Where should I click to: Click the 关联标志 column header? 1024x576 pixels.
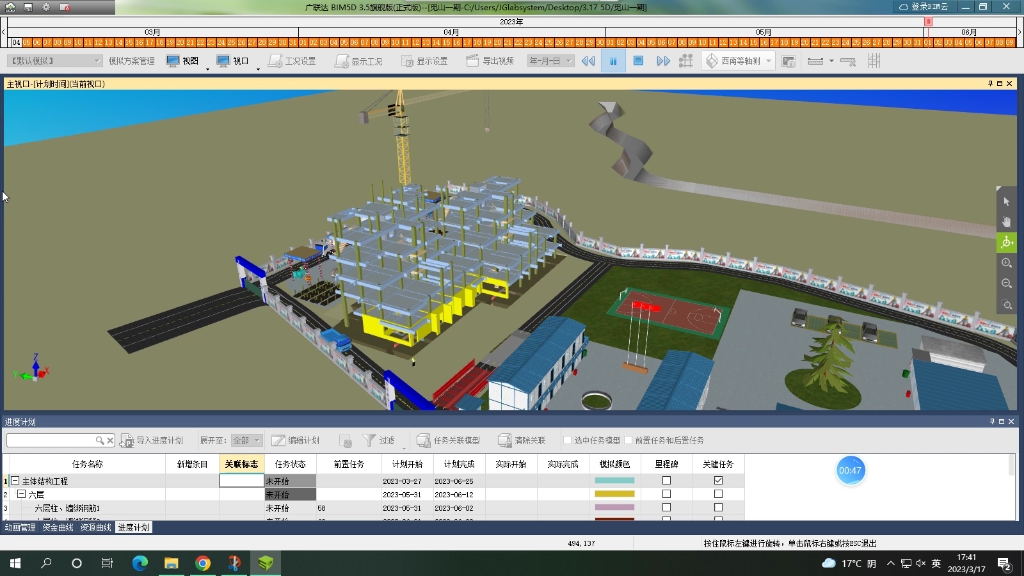(241, 464)
